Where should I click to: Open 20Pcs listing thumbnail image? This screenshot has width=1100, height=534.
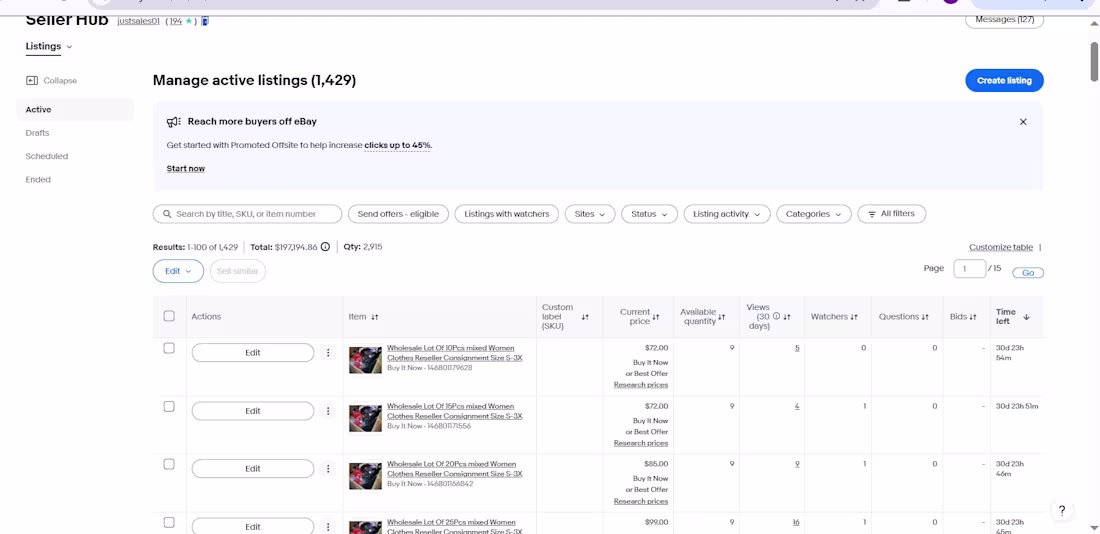pyautogui.click(x=365, y=476)
